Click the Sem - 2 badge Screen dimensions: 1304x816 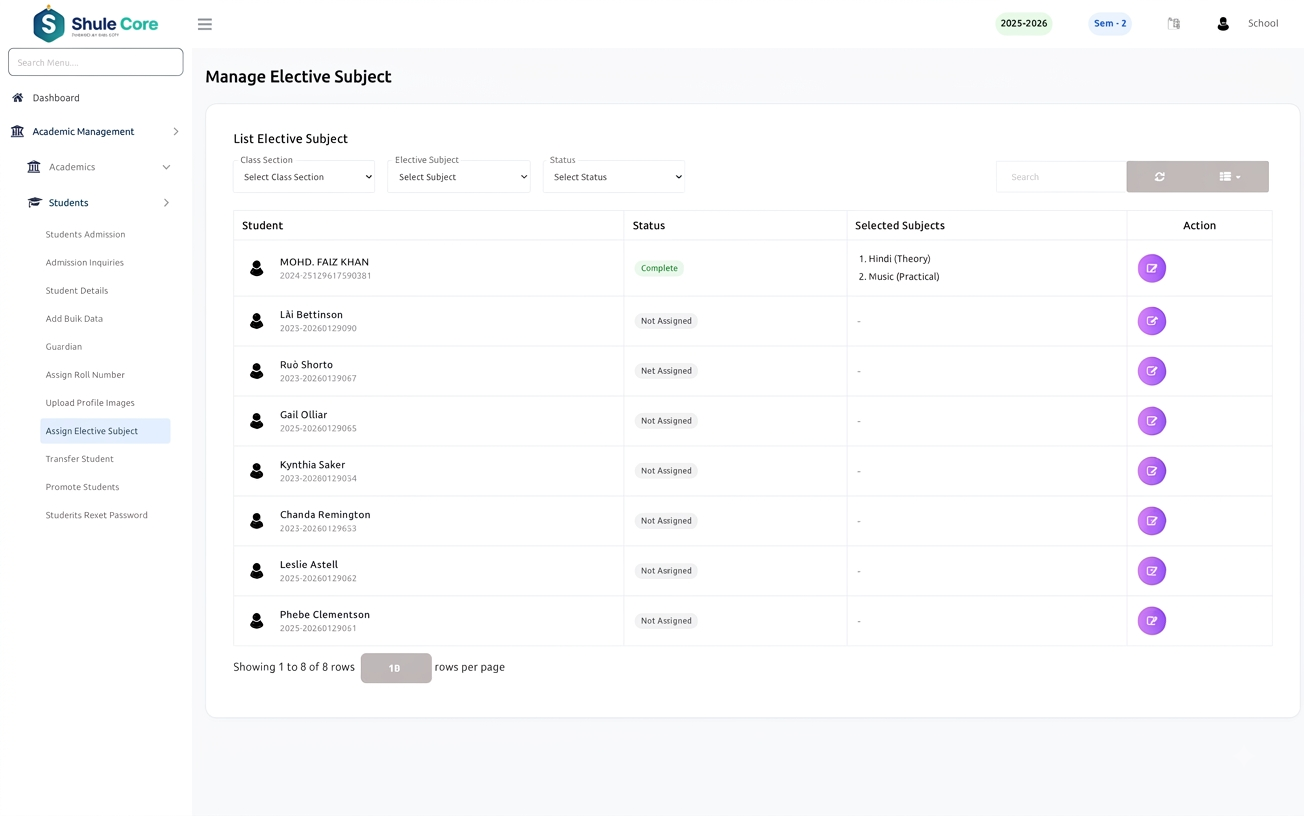pyautogui.click(x=1110, y=24)
